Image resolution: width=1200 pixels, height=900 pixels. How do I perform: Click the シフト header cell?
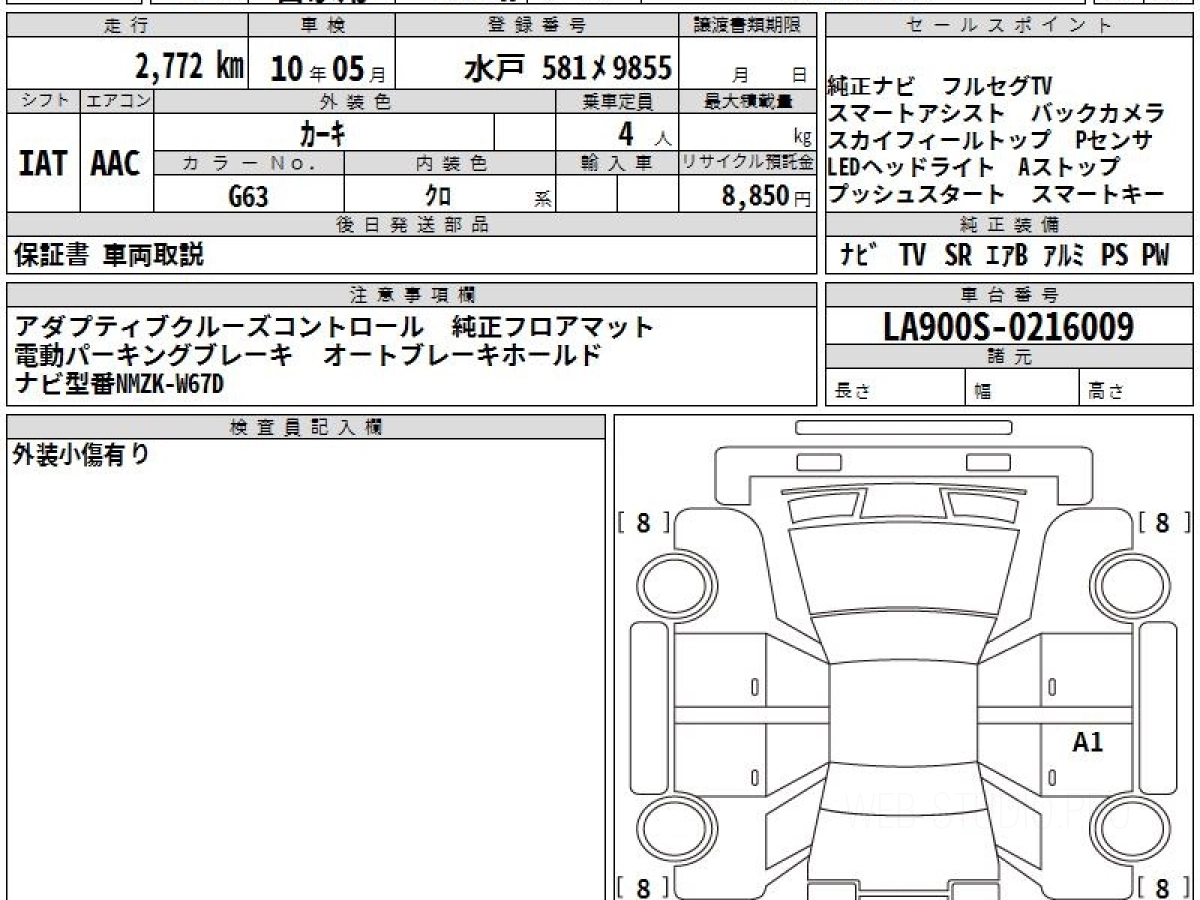(x=44, y=101)
